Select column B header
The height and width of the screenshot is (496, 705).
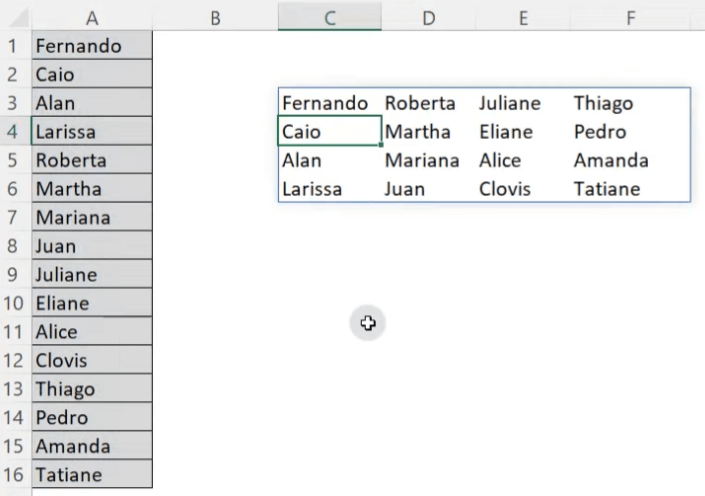[215, 18]
